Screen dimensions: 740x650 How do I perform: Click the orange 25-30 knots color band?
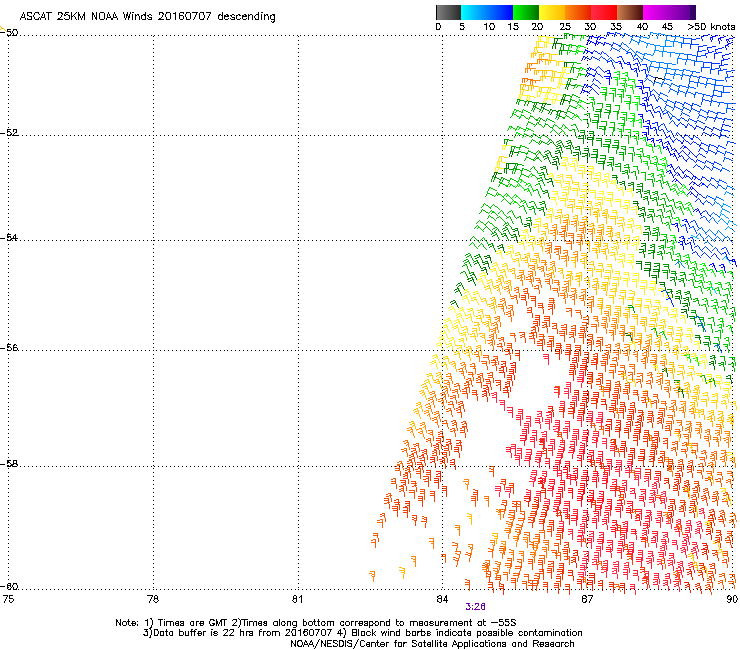578,12
